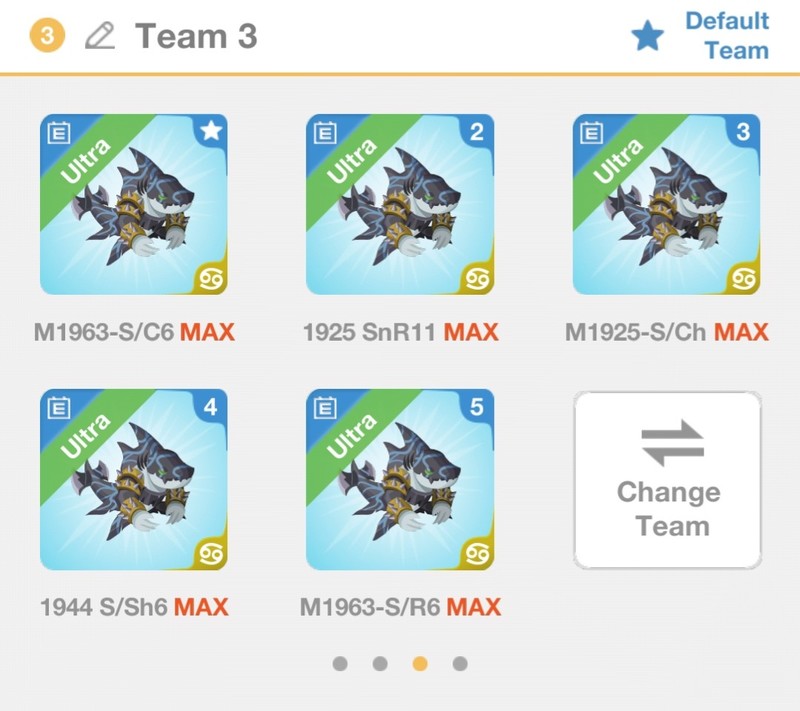Viewport: 800px width, 711px height.
Task: Select the second page indicator dot
Action: 380,664
